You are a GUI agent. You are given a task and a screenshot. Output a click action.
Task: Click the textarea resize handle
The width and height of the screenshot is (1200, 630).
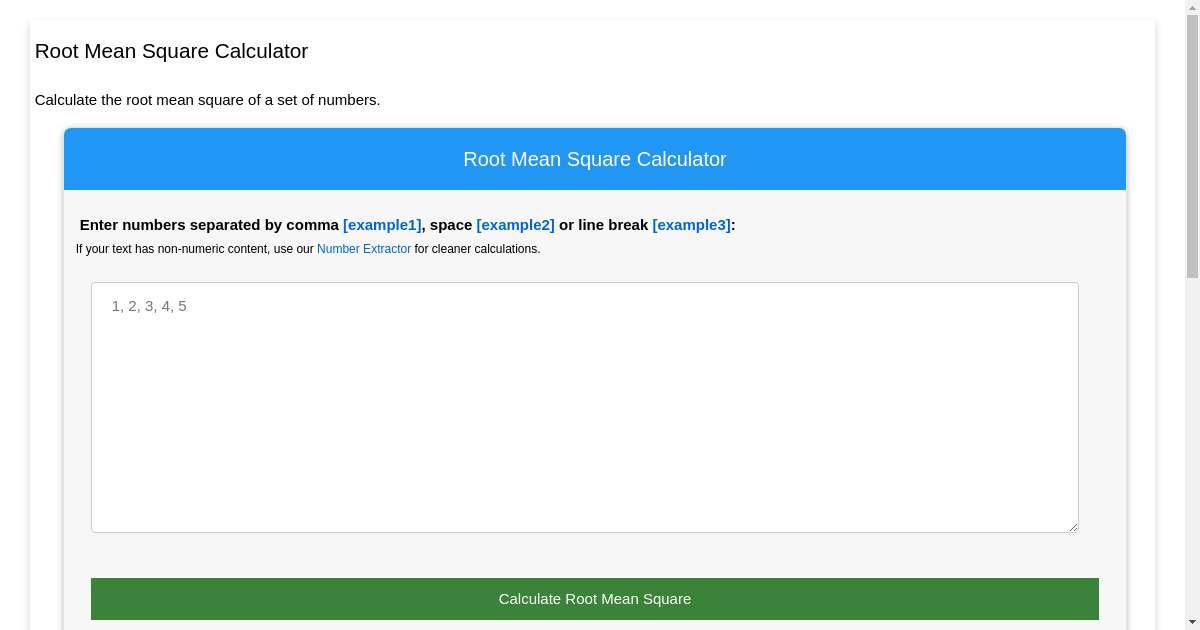[x=1074, y=527]
